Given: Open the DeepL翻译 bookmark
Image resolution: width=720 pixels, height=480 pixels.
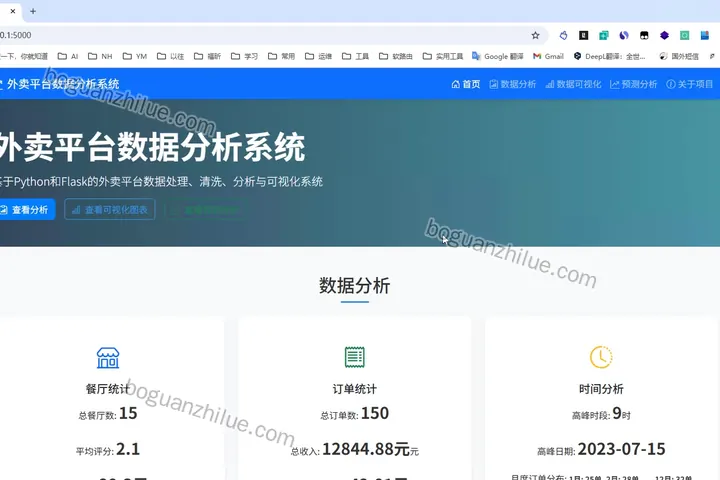Looking at the screenshot, I should pyautogui.click(x=609, y=56).
